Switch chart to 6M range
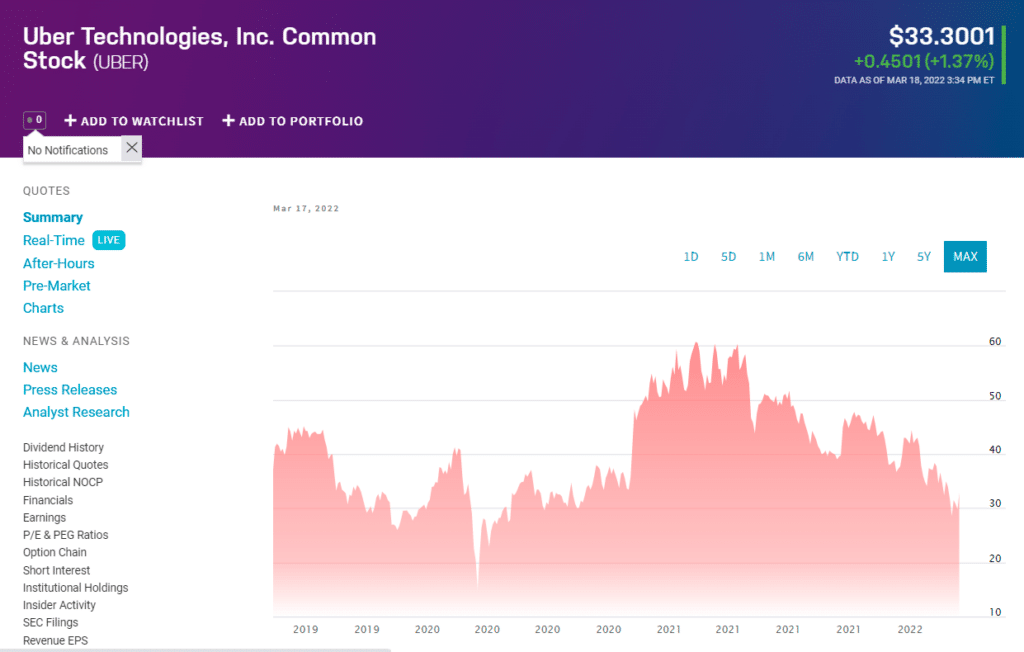This screenshot has height=652, width=1024. [806, 257]
